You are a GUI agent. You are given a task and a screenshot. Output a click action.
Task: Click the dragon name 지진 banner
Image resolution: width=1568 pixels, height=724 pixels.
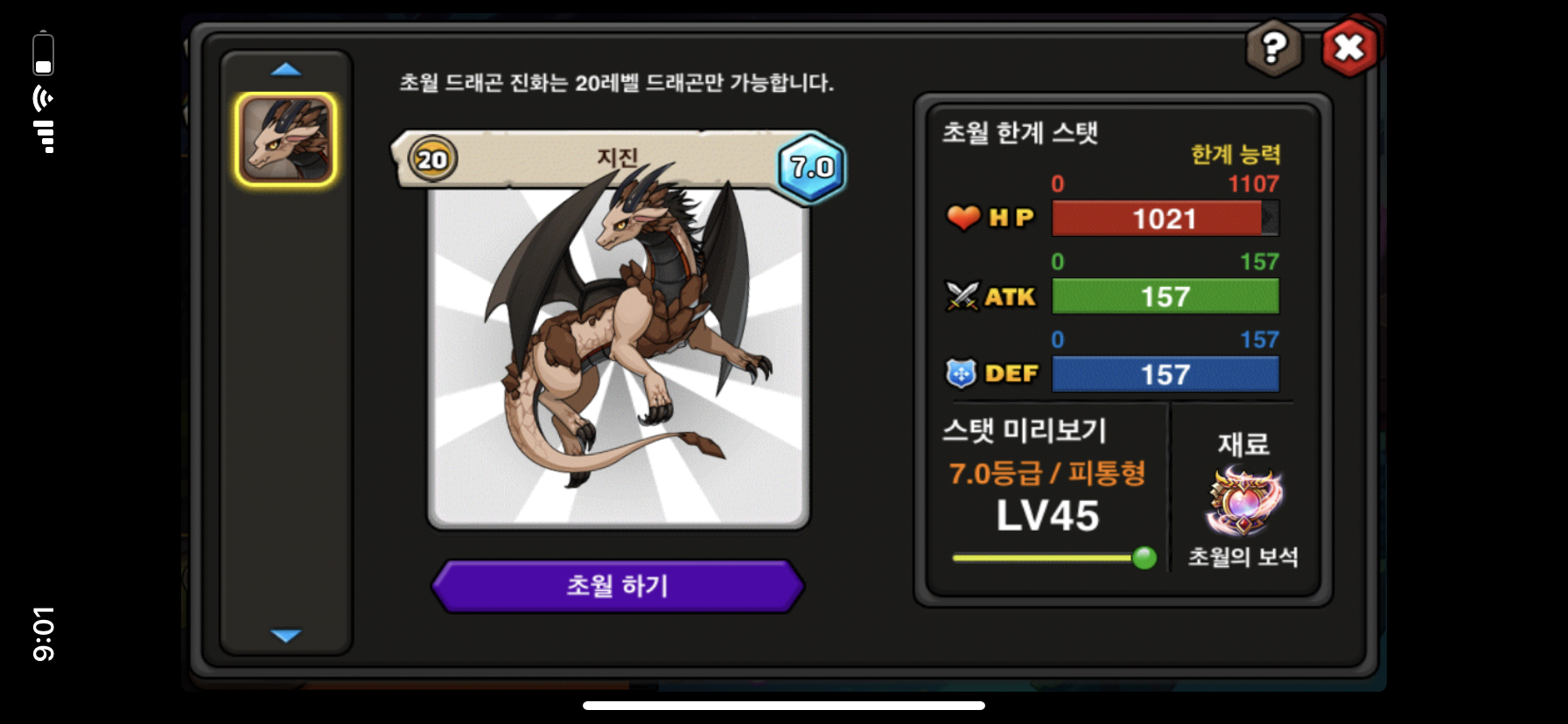pyautogui.click(x=618, y=157)
